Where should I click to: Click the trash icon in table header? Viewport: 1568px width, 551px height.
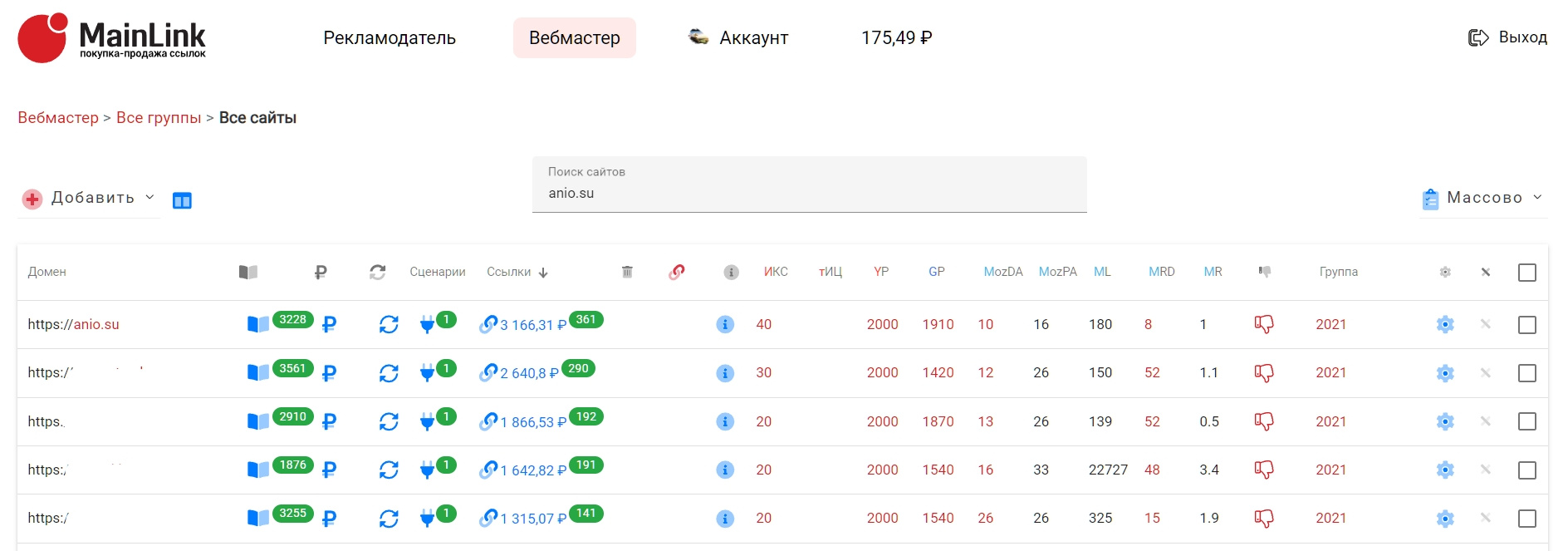pos(627,272)
